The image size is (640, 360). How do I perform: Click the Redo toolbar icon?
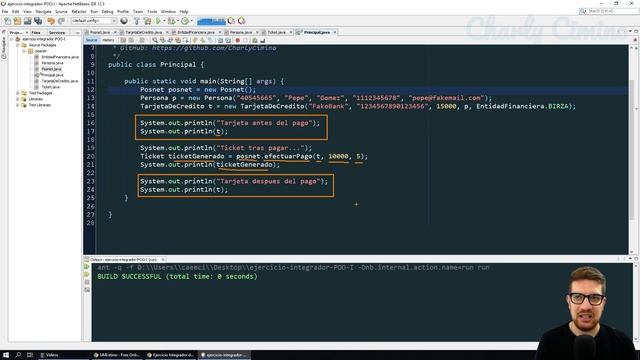pyautogui.click(x=61, y=21)
